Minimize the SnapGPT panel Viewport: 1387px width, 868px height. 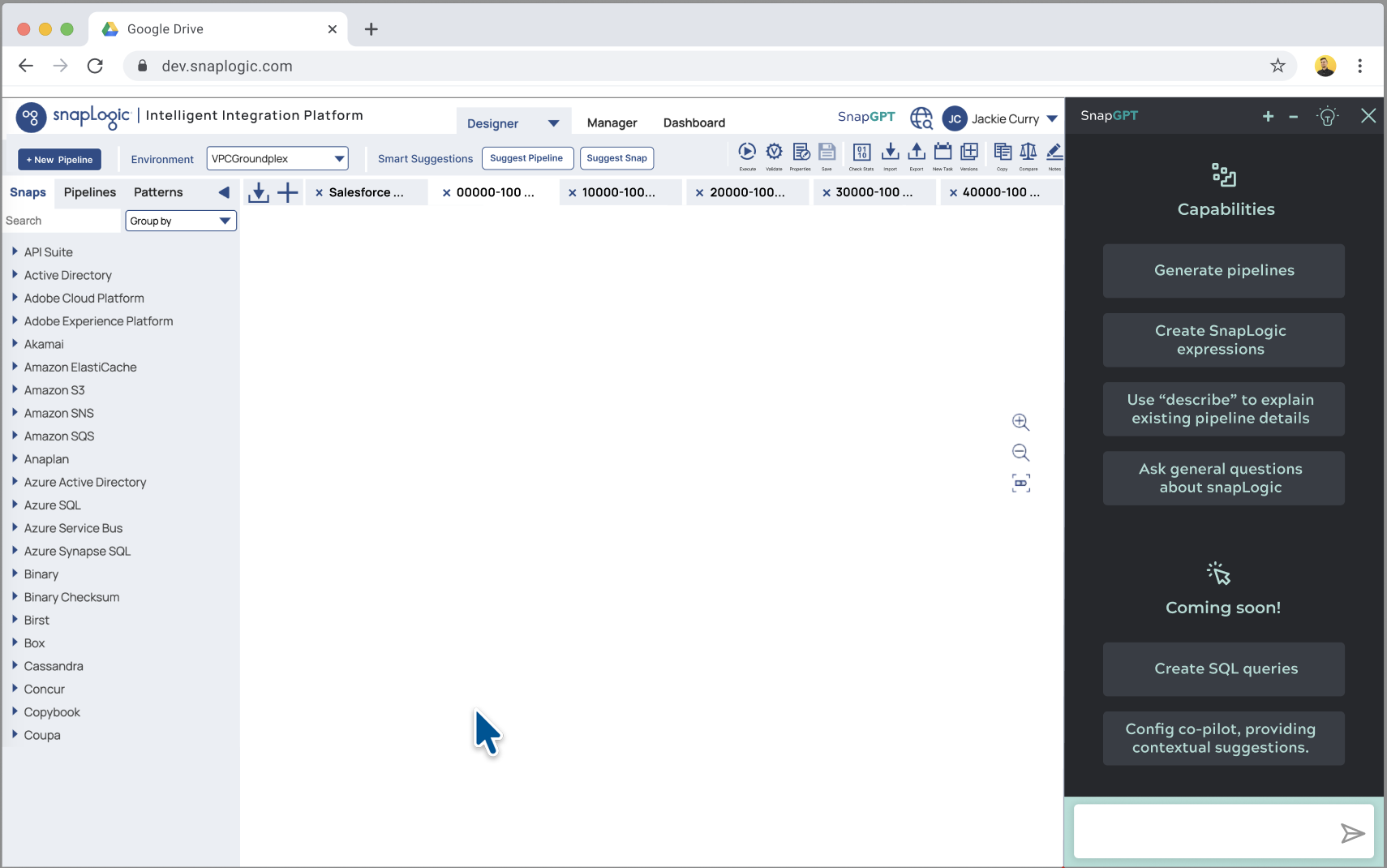point(1294,117)
